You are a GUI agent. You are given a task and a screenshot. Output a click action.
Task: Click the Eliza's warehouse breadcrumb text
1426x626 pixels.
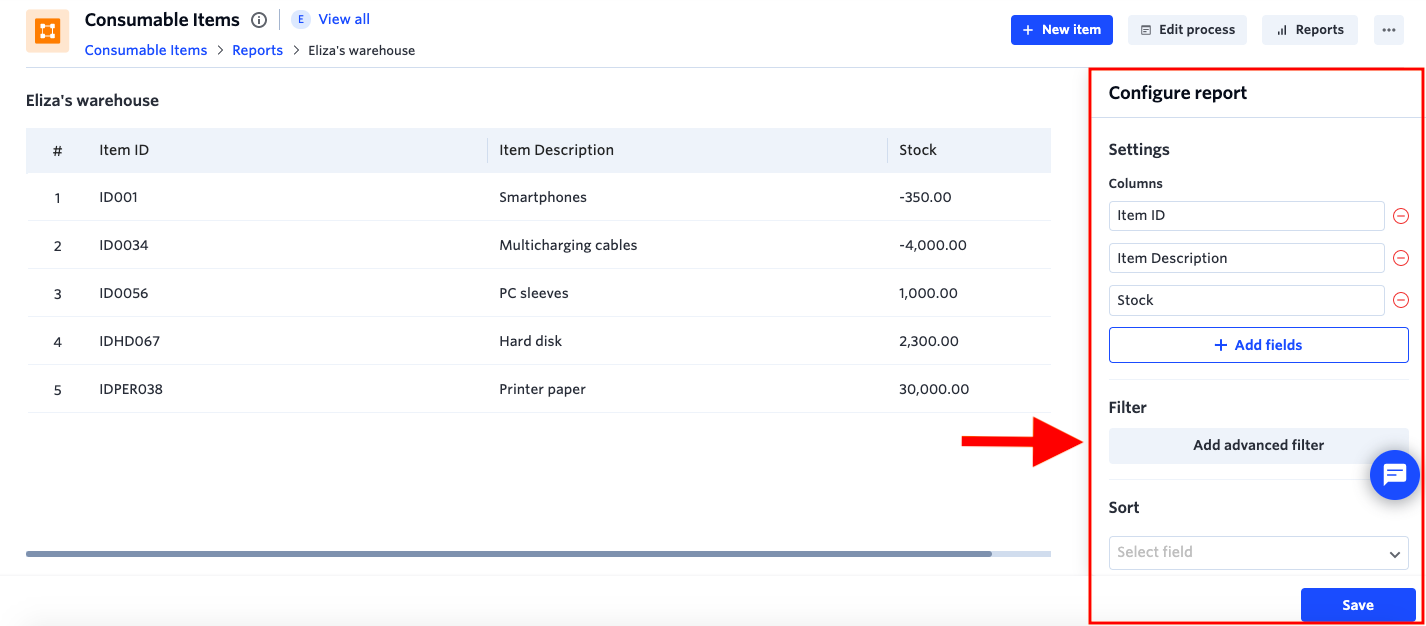[361, 50]
